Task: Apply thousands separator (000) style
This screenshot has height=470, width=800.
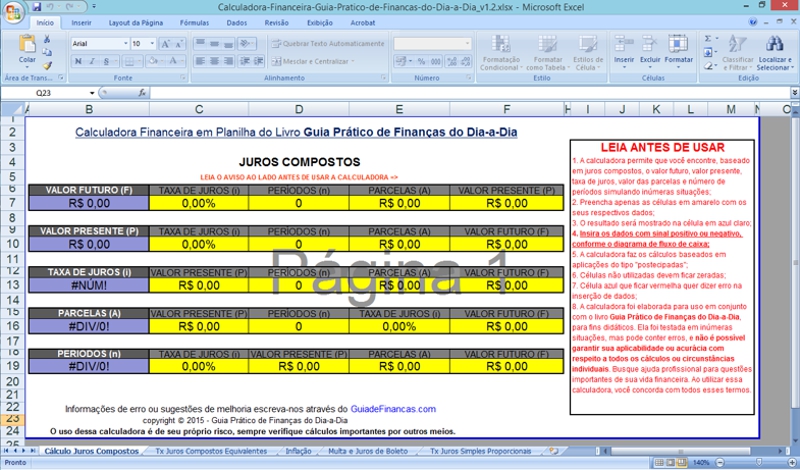Action: (435, 61)
